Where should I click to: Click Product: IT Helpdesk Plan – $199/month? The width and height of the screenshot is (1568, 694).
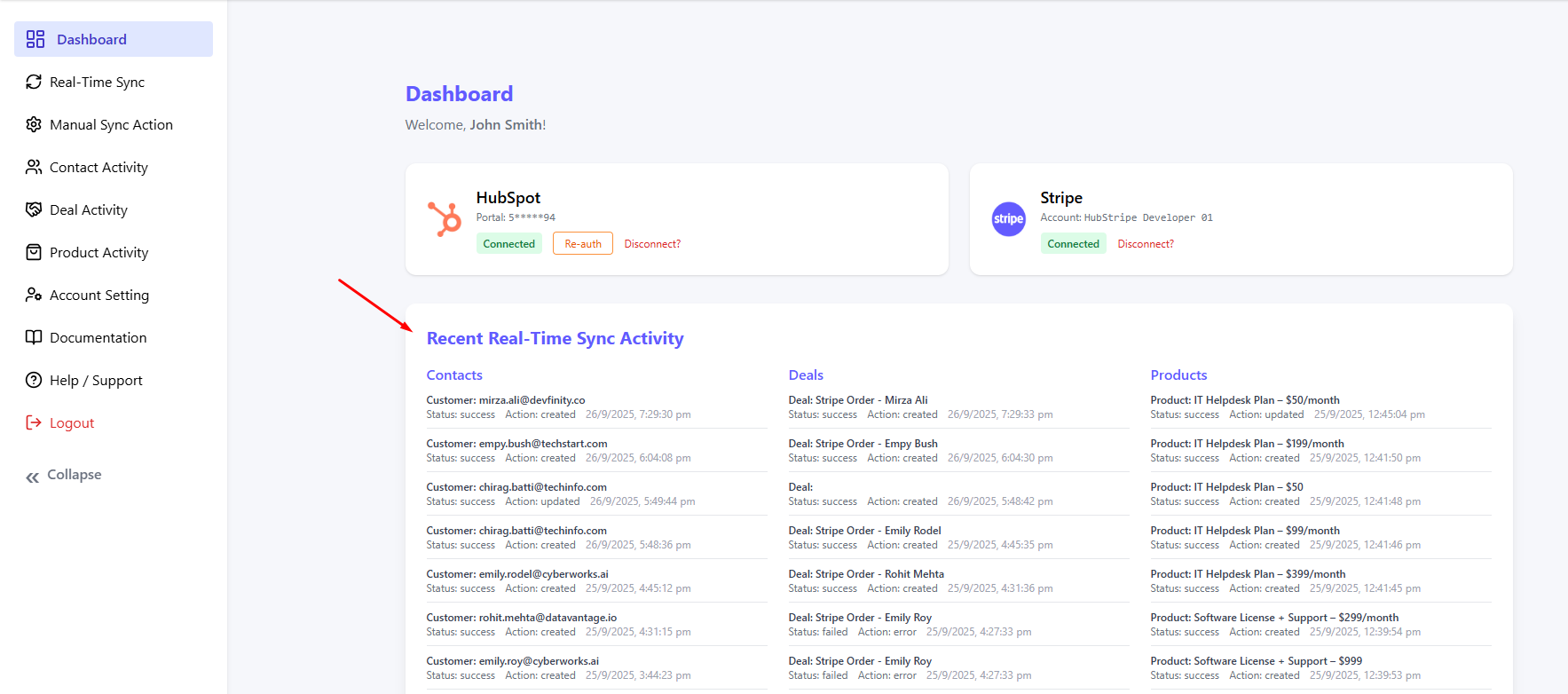(1247, 444)
